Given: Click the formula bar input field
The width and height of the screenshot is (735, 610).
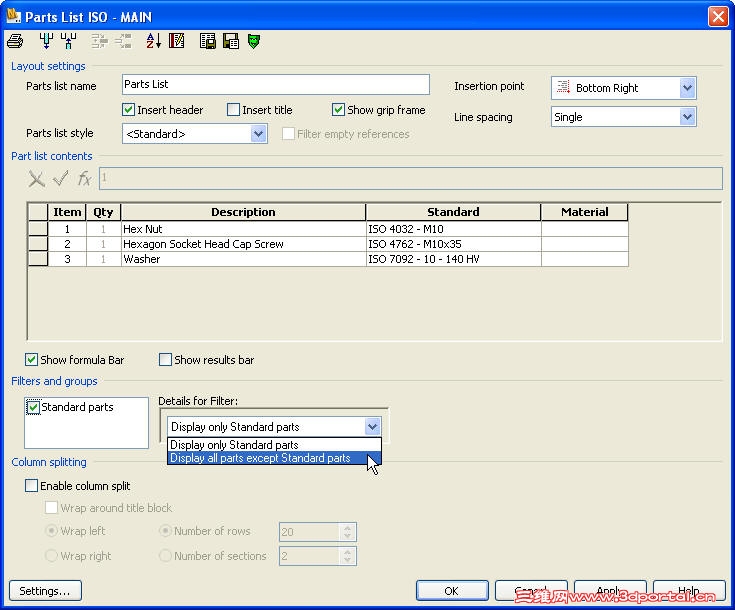Looking at the screenshot, I should coord(411,179).
